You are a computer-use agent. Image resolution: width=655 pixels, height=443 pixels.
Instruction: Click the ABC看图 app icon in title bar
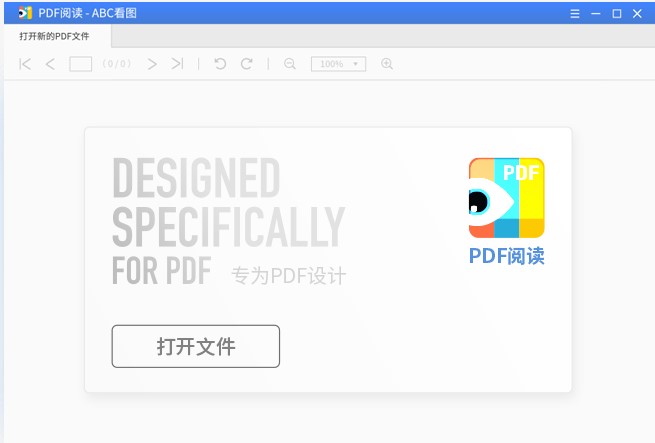click(x=25, y=13)
